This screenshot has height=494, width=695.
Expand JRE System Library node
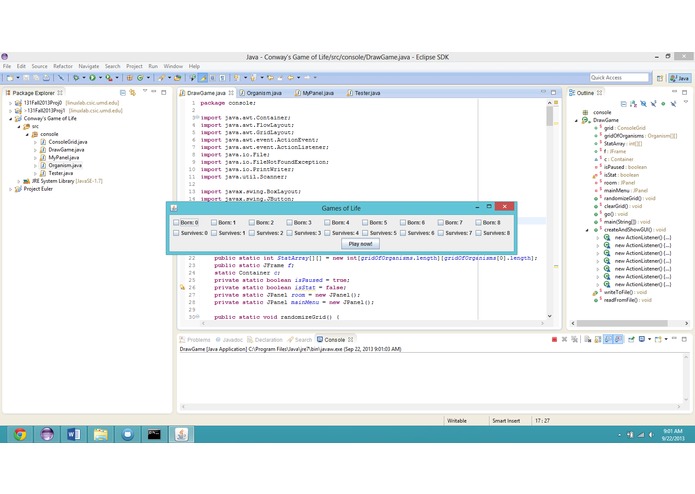[x=19, y=181]
